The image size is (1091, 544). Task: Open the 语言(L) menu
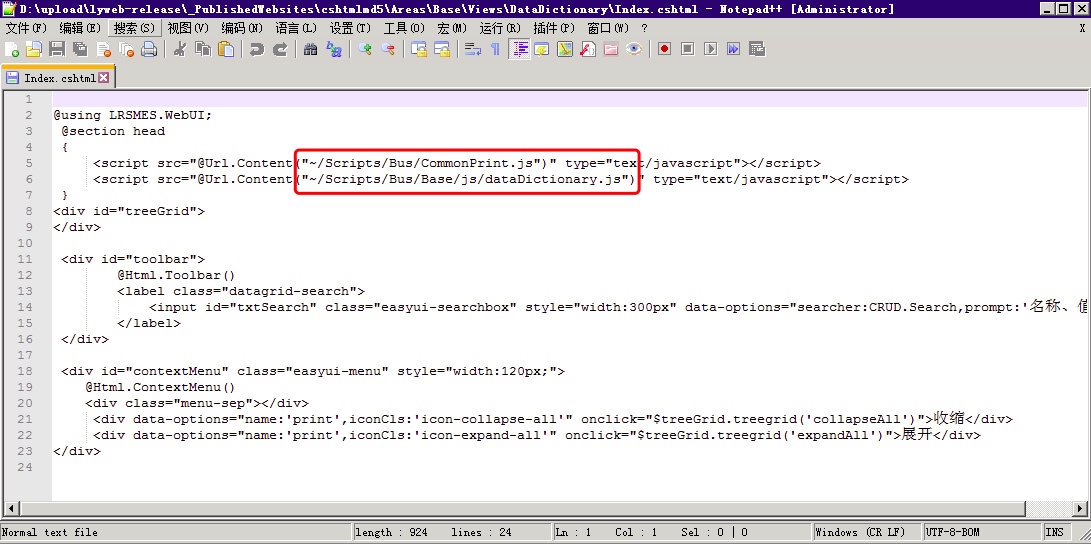296,29
